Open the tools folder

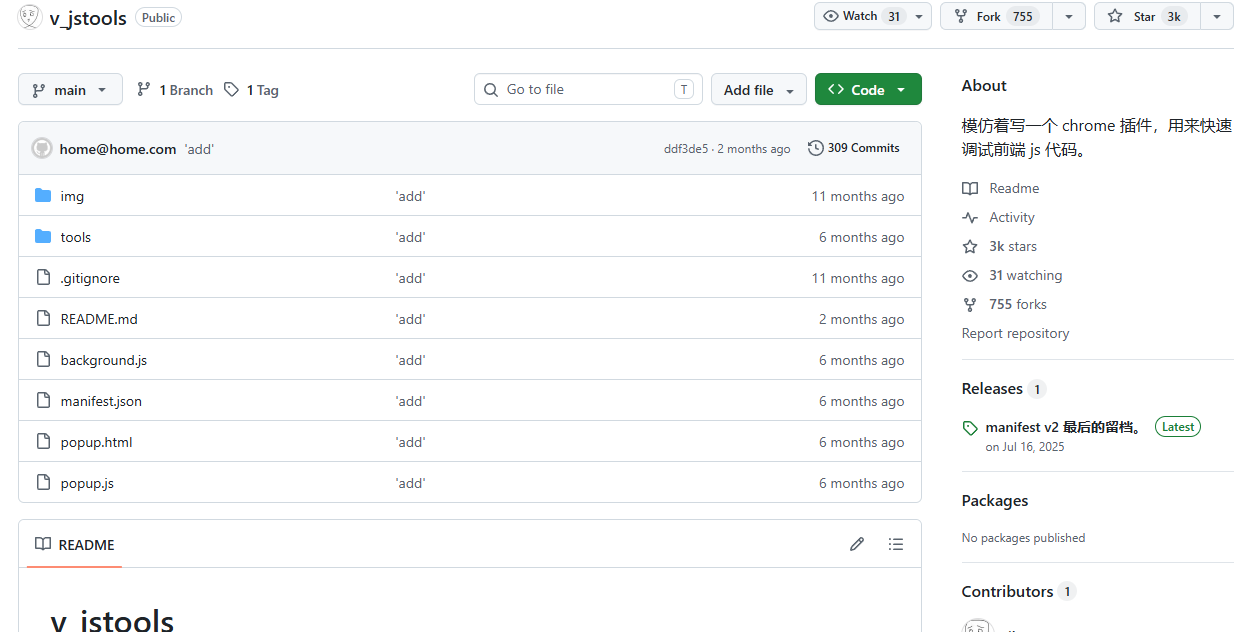tap(76, 237)
